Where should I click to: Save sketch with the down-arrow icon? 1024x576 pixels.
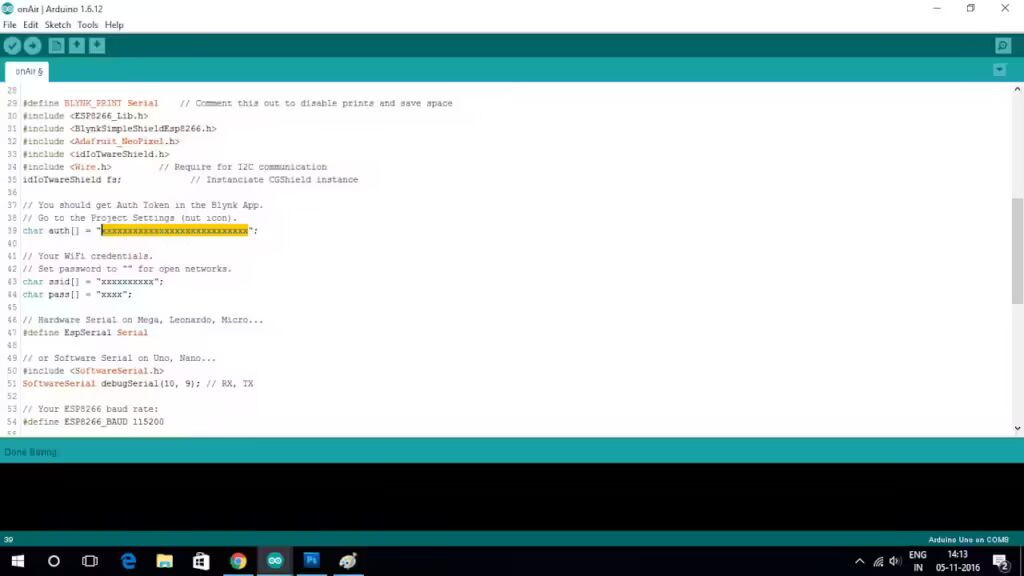[97, 46]
